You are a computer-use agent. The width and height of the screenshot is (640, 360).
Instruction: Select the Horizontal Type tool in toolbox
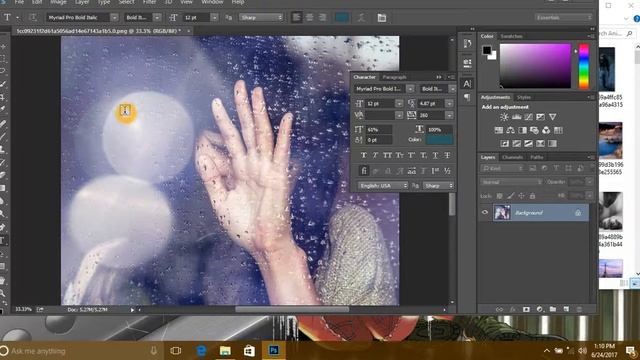click(x=2, y=240)
